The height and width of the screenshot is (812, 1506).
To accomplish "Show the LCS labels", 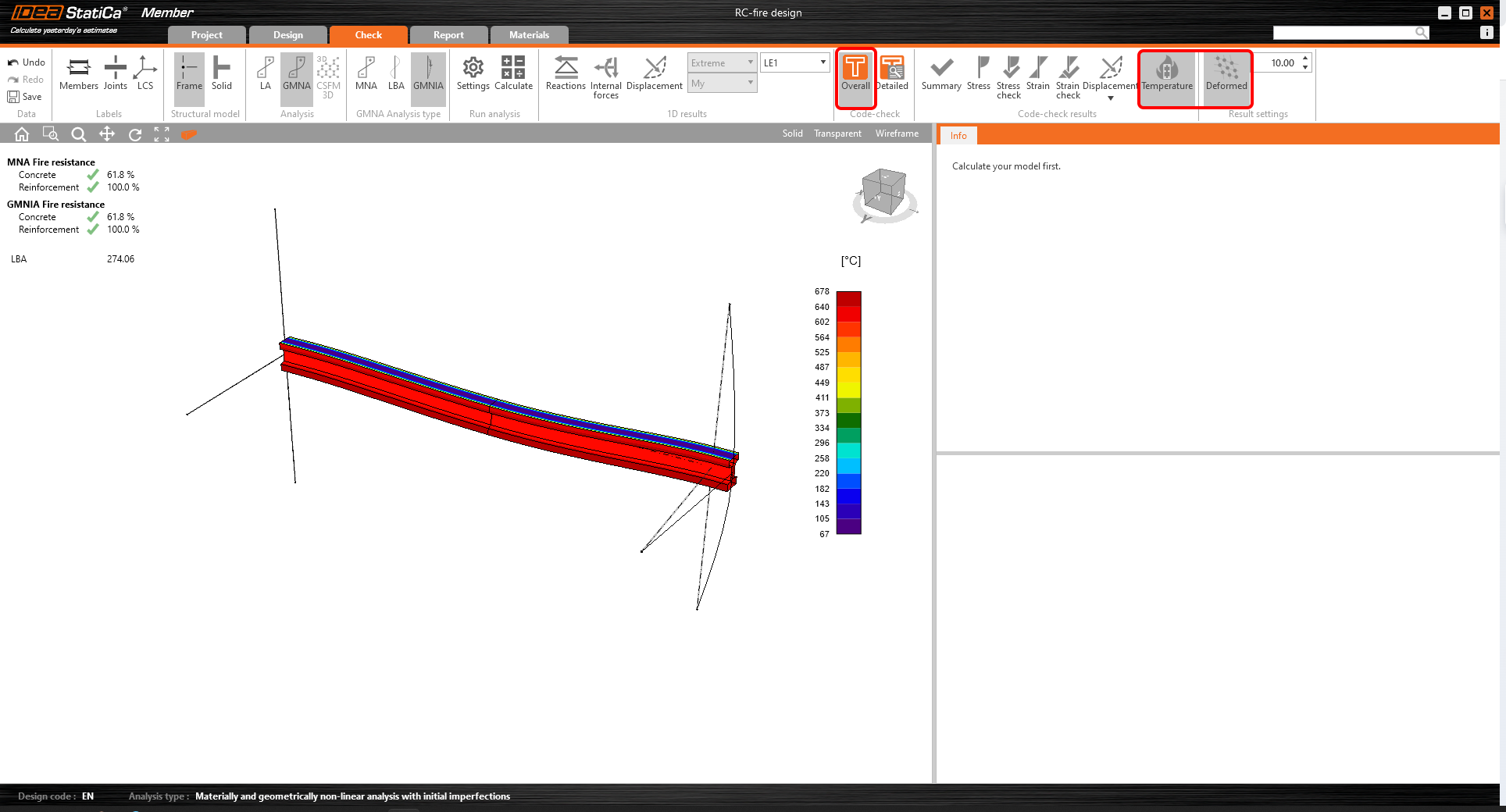I will point(145,73).
